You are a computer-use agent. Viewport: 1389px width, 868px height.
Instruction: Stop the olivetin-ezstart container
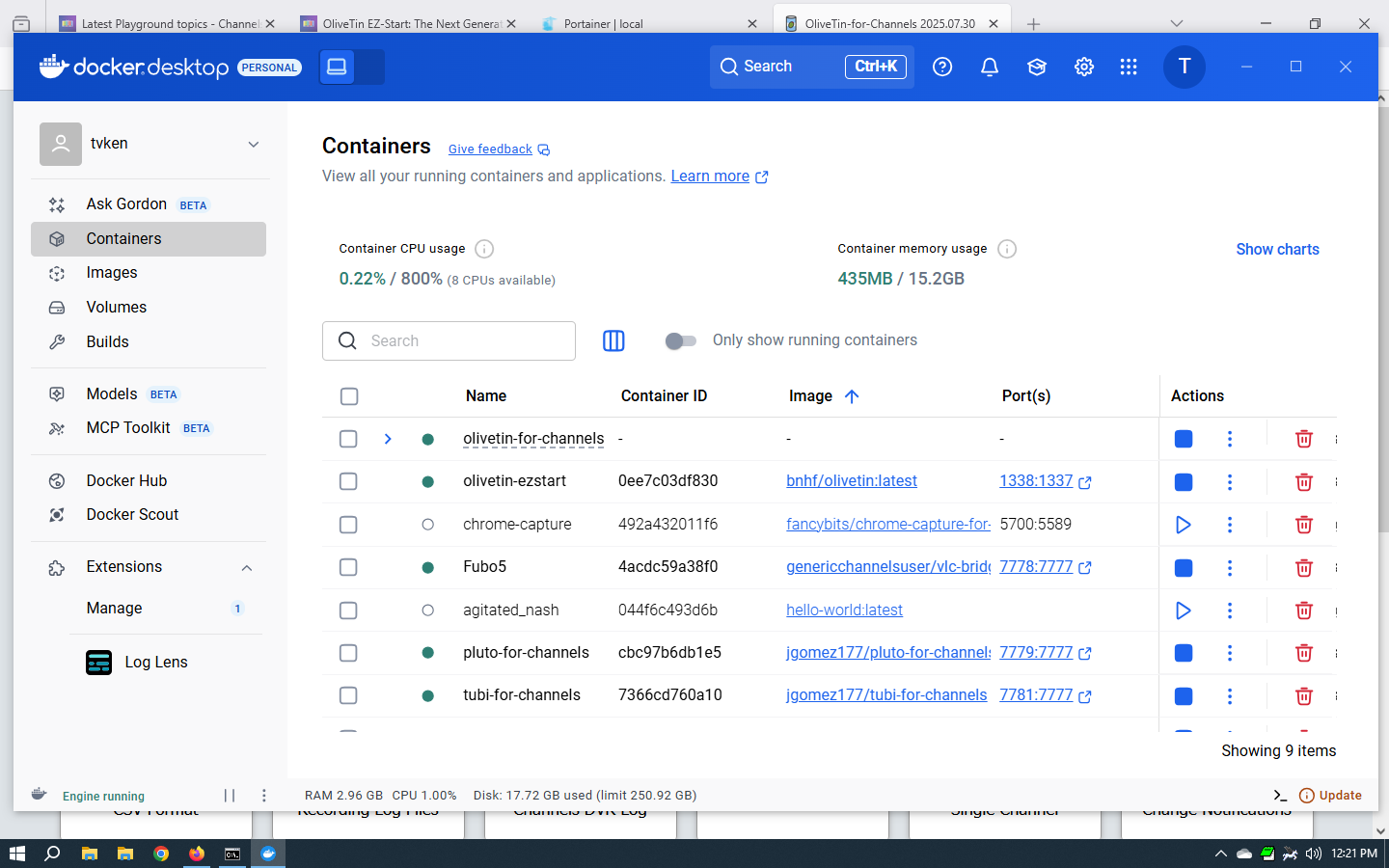click(1184, 482)
